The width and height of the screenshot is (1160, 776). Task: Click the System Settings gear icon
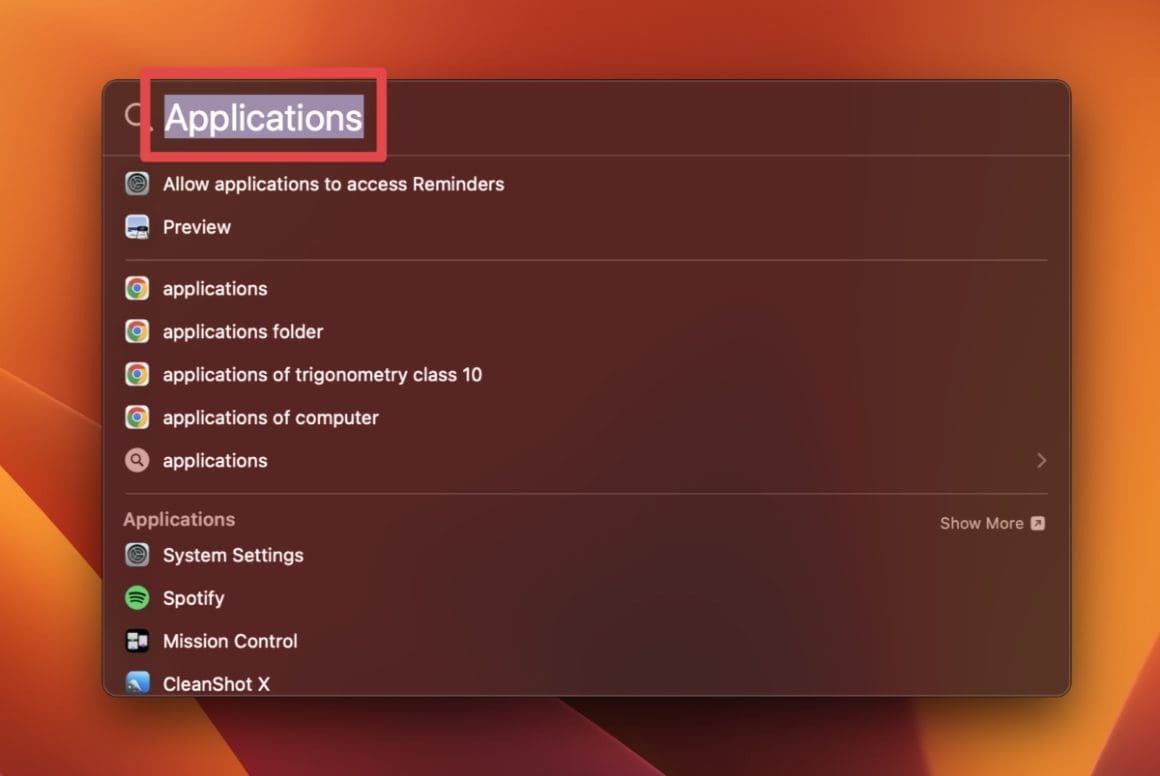pos(137,555)
